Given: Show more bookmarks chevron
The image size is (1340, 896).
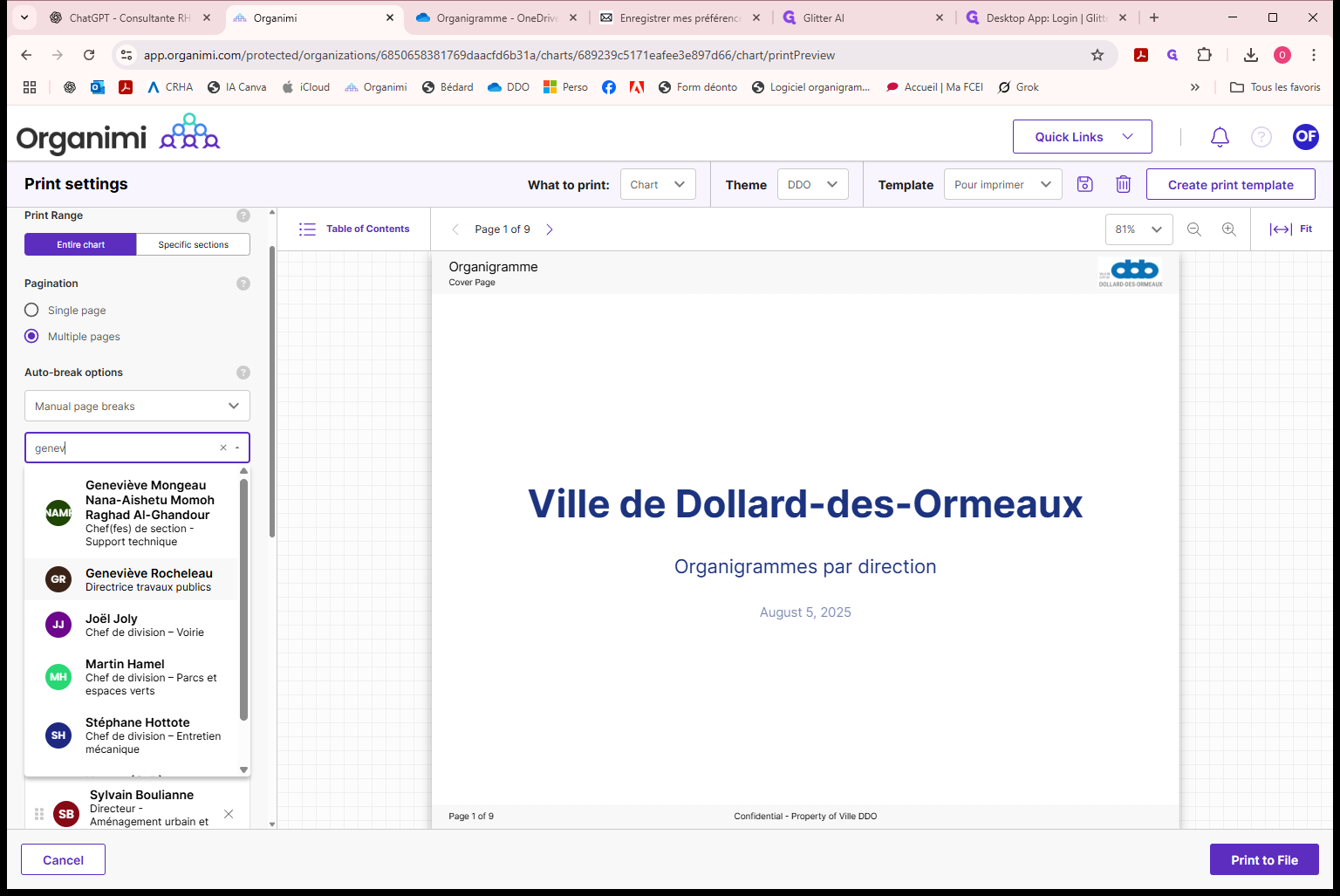Looking at the screenshot, I should click(x=1195, y=87).
